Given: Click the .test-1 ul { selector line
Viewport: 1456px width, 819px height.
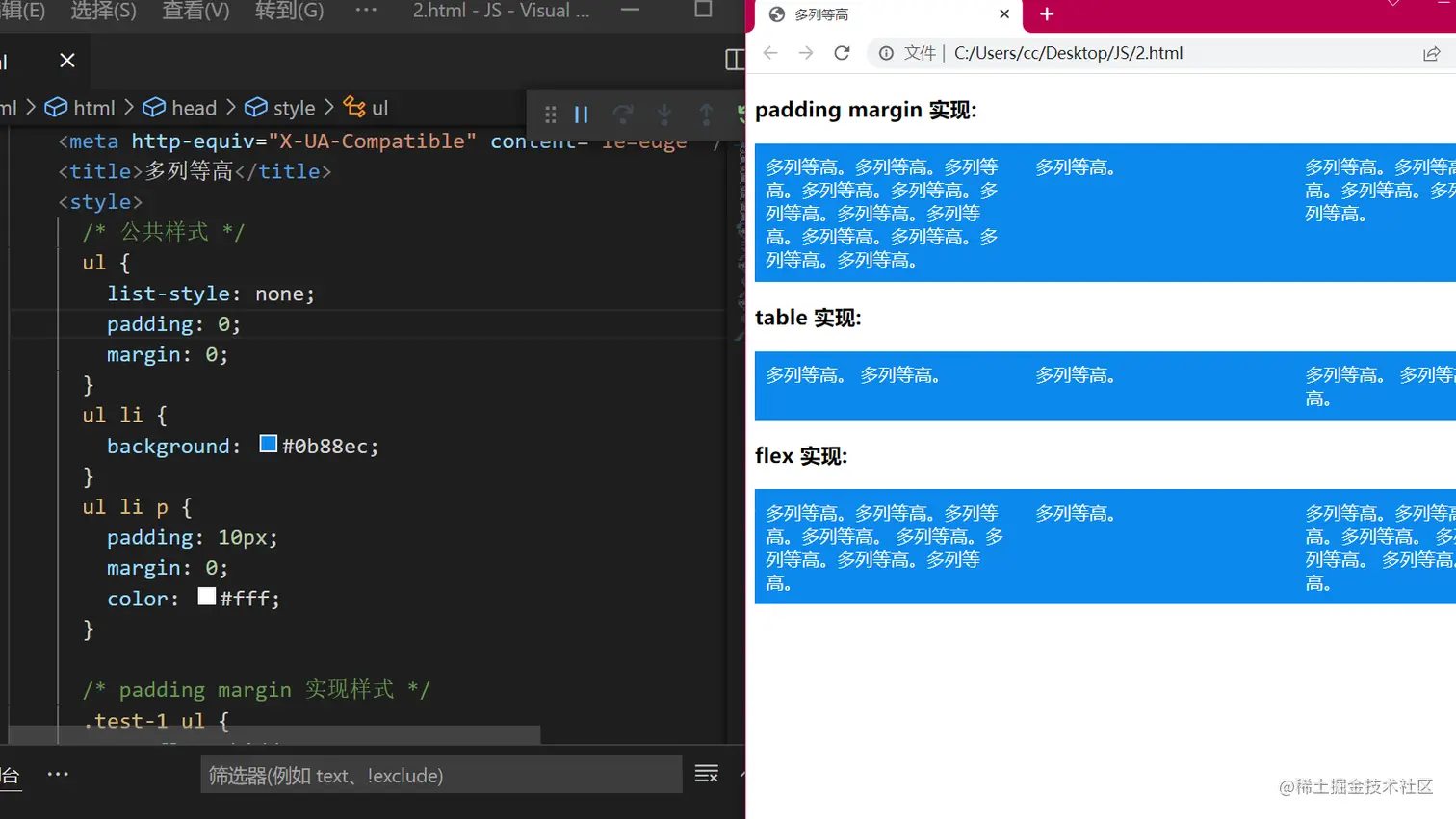Looking at the screenshot, I should (x=156, y=721).
